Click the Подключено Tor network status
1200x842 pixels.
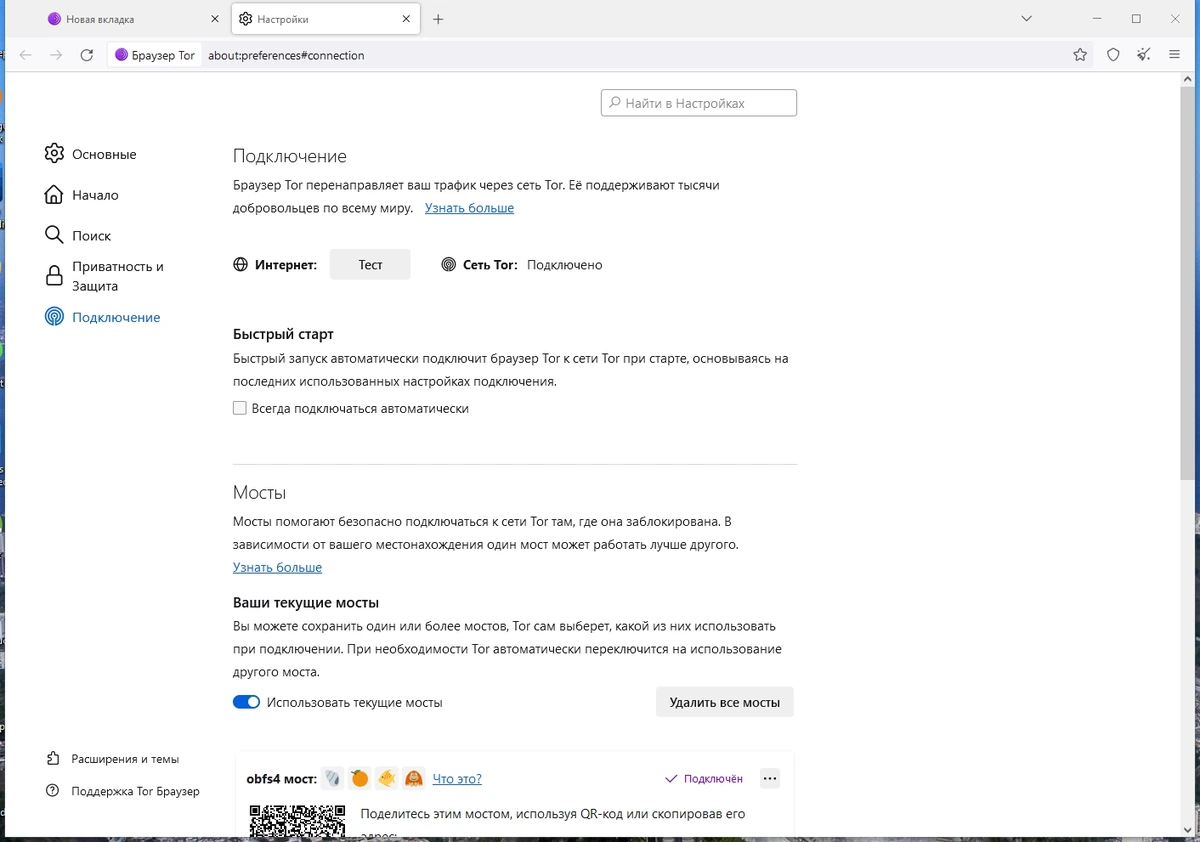pos(565,265)
